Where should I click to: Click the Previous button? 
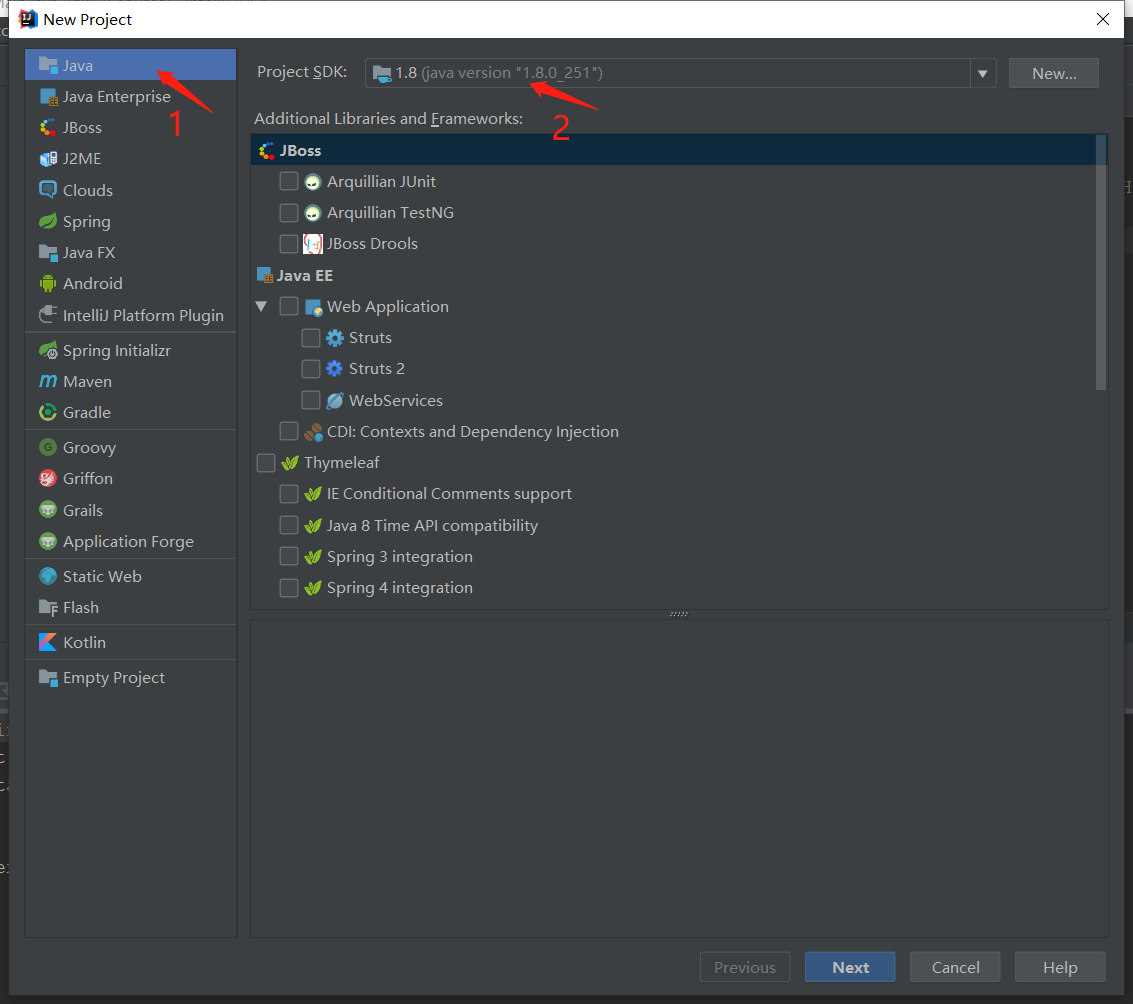[x=745, y=967]
